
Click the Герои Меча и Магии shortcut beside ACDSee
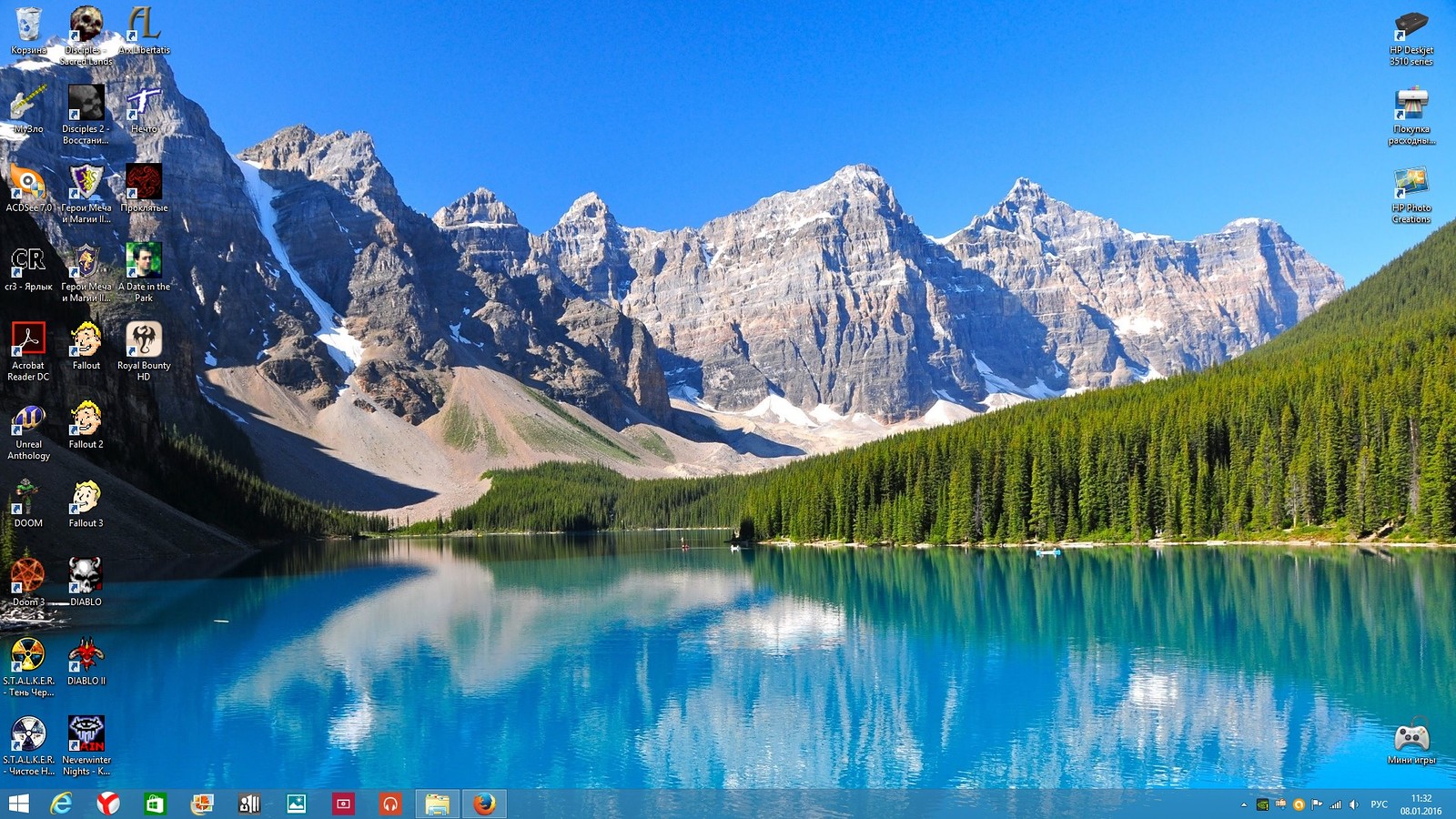click(x=86, y=194)
